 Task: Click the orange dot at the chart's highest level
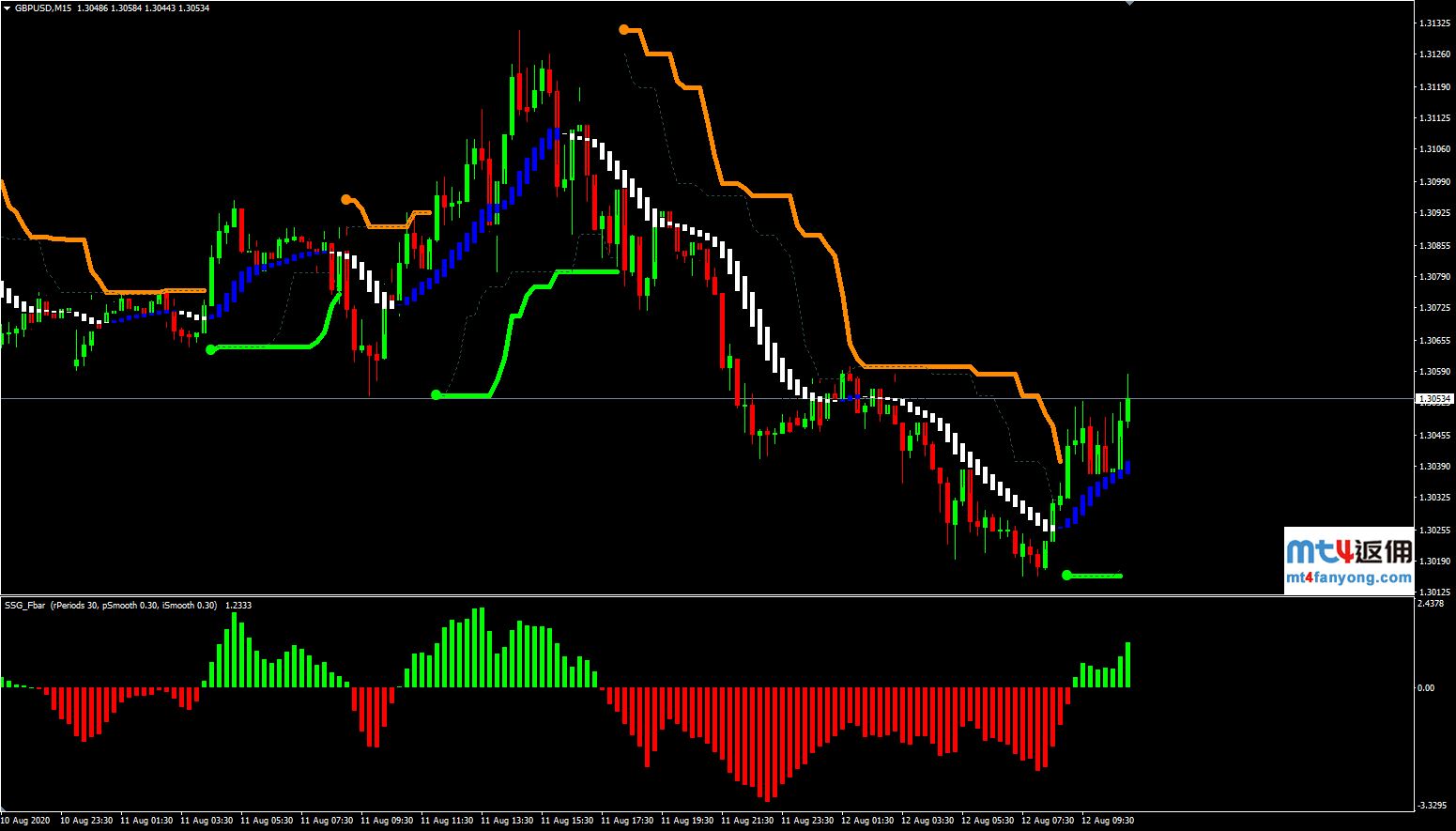point(624,30)
